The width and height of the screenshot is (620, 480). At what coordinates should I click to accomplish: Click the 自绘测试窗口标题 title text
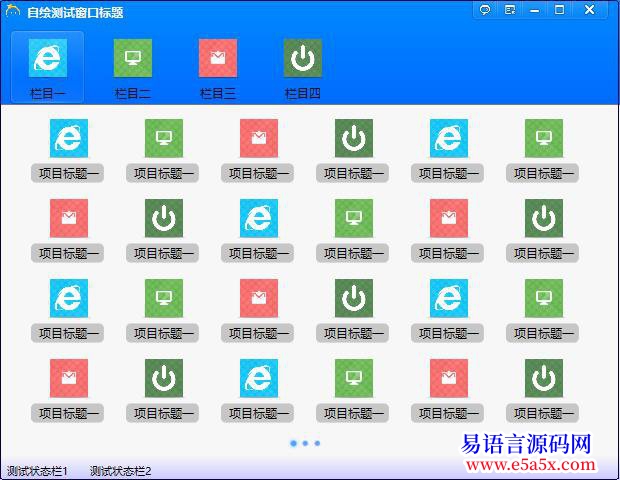(75, 13)
